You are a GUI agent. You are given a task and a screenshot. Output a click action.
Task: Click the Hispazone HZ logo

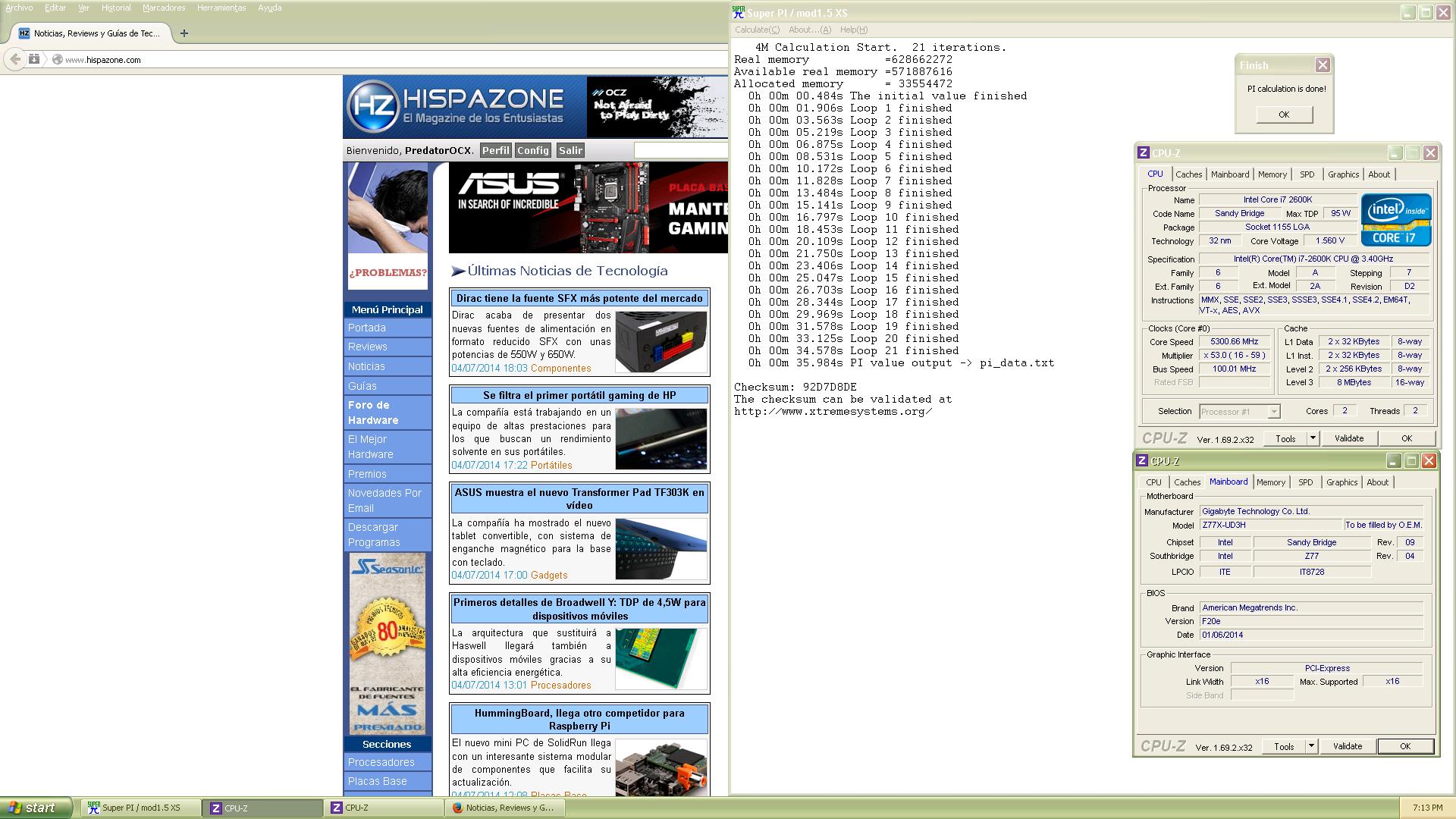(374, 106)
